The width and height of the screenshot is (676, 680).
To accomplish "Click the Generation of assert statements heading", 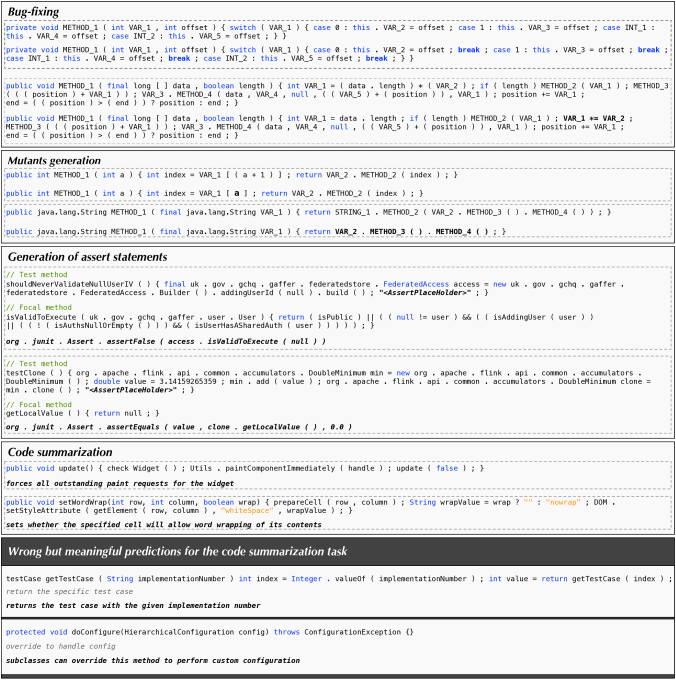I will 88,257.
